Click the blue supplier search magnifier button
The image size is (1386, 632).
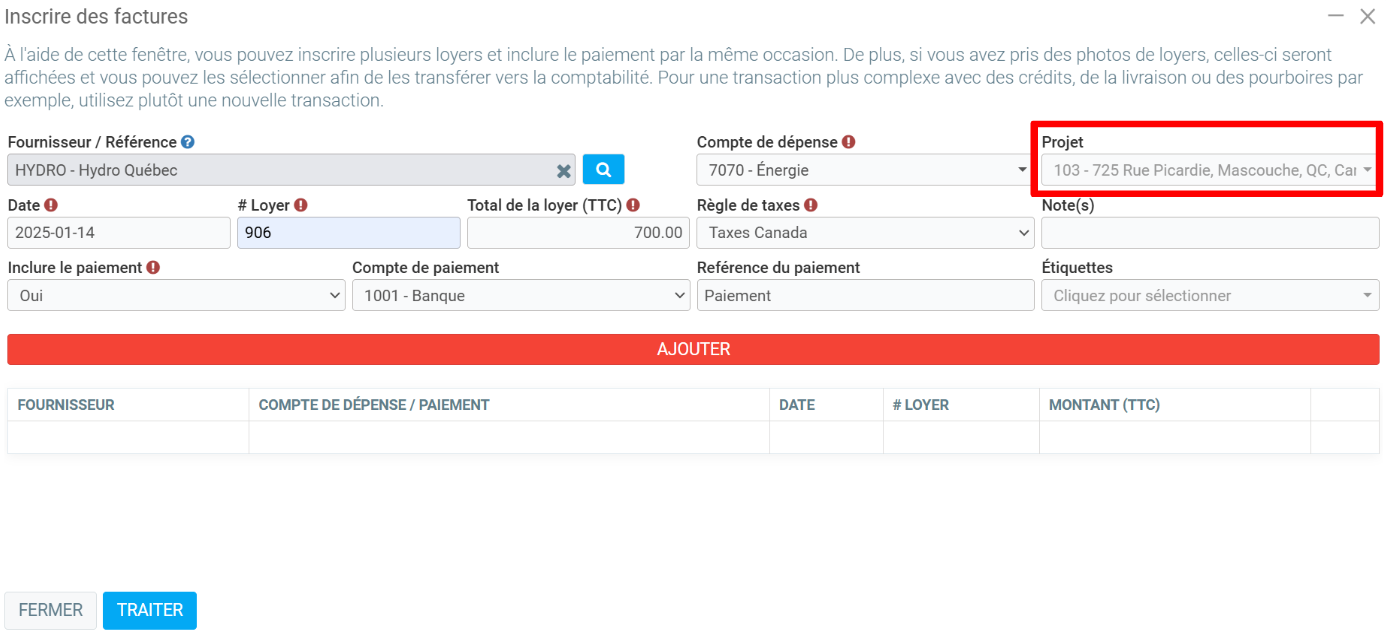(x=603, y=170)
